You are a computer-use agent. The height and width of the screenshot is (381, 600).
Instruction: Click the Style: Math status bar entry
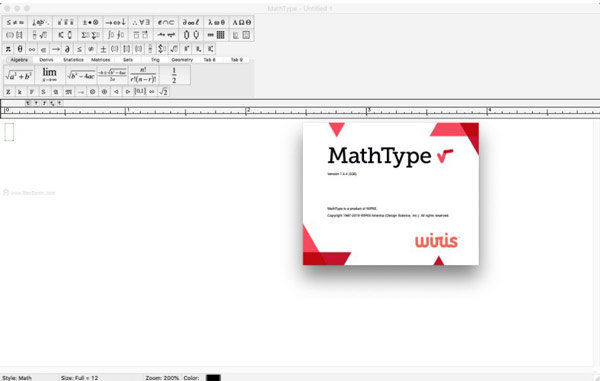coord(17,378)
